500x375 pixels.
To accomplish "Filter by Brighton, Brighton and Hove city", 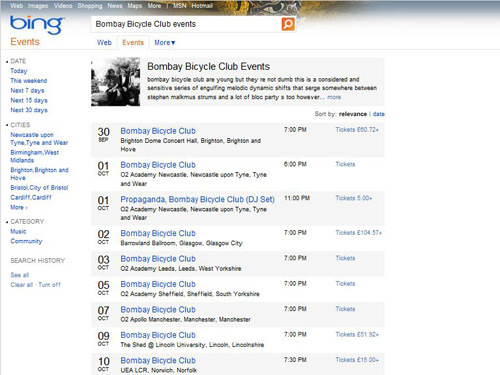I will [x=39, y=174].
